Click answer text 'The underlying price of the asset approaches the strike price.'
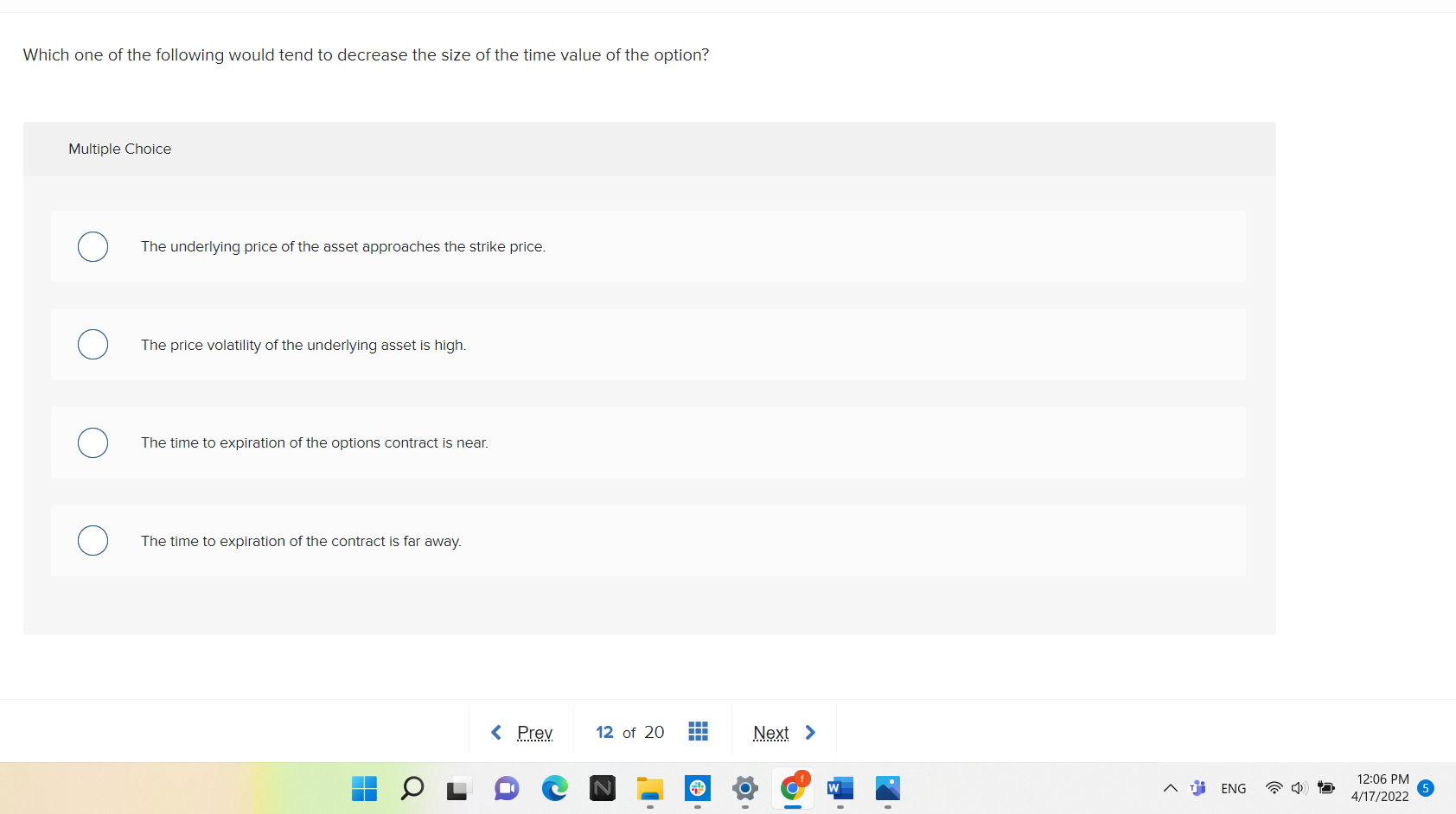Viewport: 1456px width, 814px height. (343, 246)
